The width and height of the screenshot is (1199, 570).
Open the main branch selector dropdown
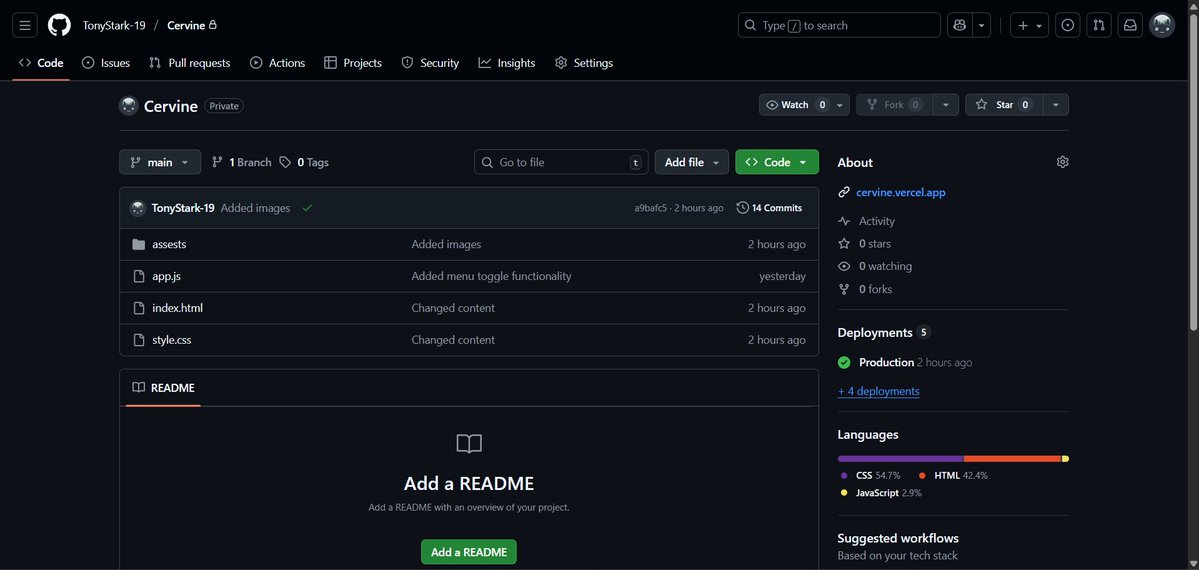(x=160, y=162)
